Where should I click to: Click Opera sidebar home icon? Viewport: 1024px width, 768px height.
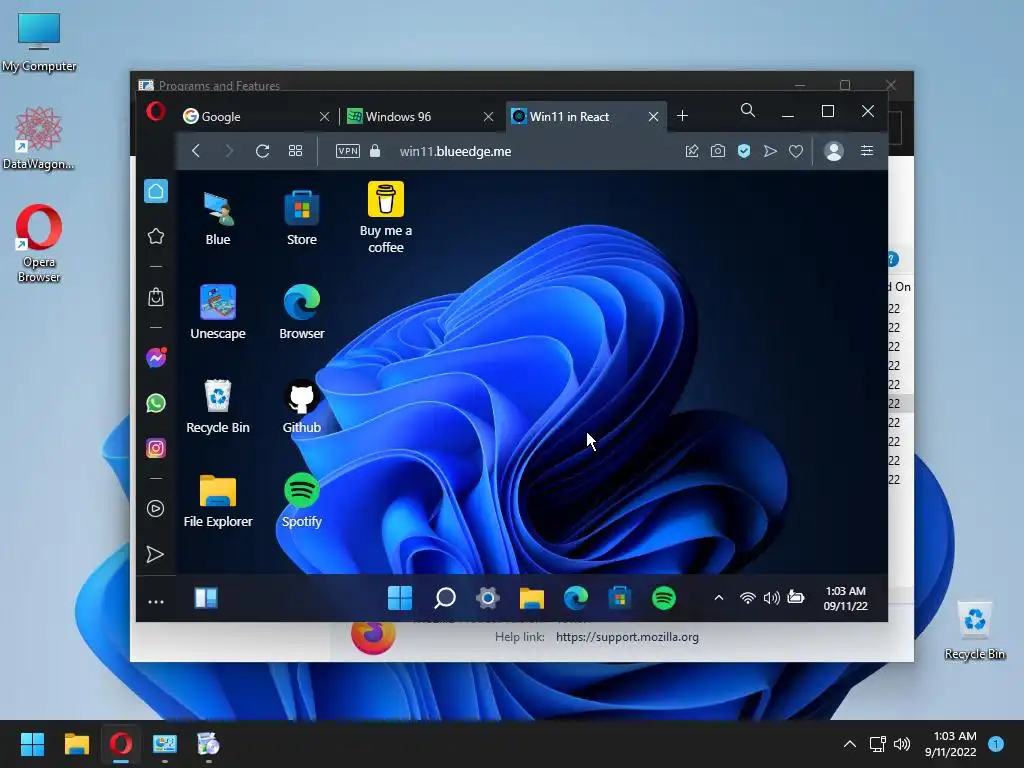[x=156, y=191]
